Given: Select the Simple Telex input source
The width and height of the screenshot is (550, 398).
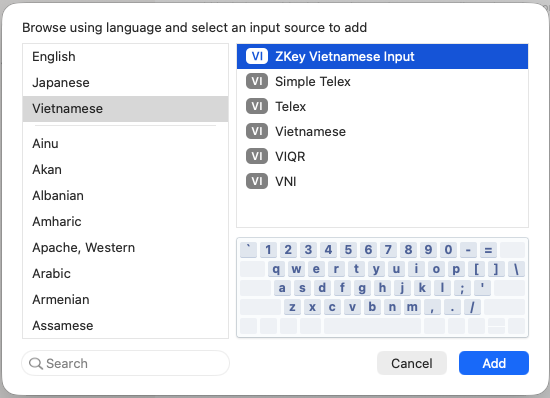Looking at the screenshot, I should coord(382,81).
